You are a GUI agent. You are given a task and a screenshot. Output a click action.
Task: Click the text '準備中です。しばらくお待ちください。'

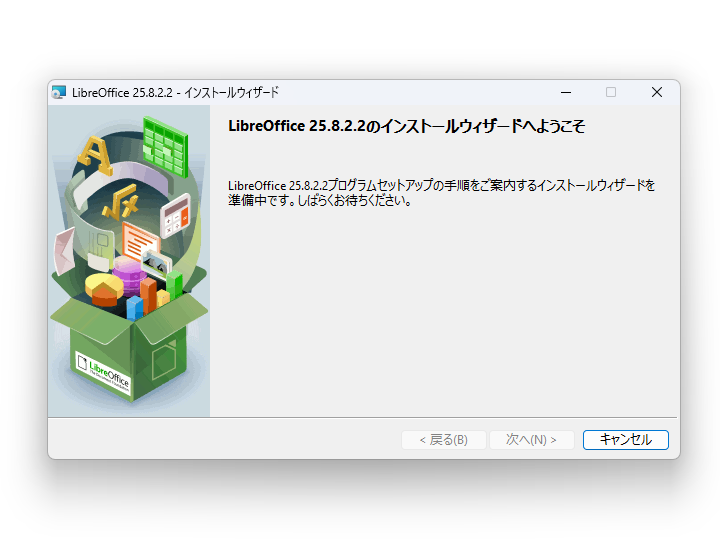pyautogui.click(x=320, y=201)
